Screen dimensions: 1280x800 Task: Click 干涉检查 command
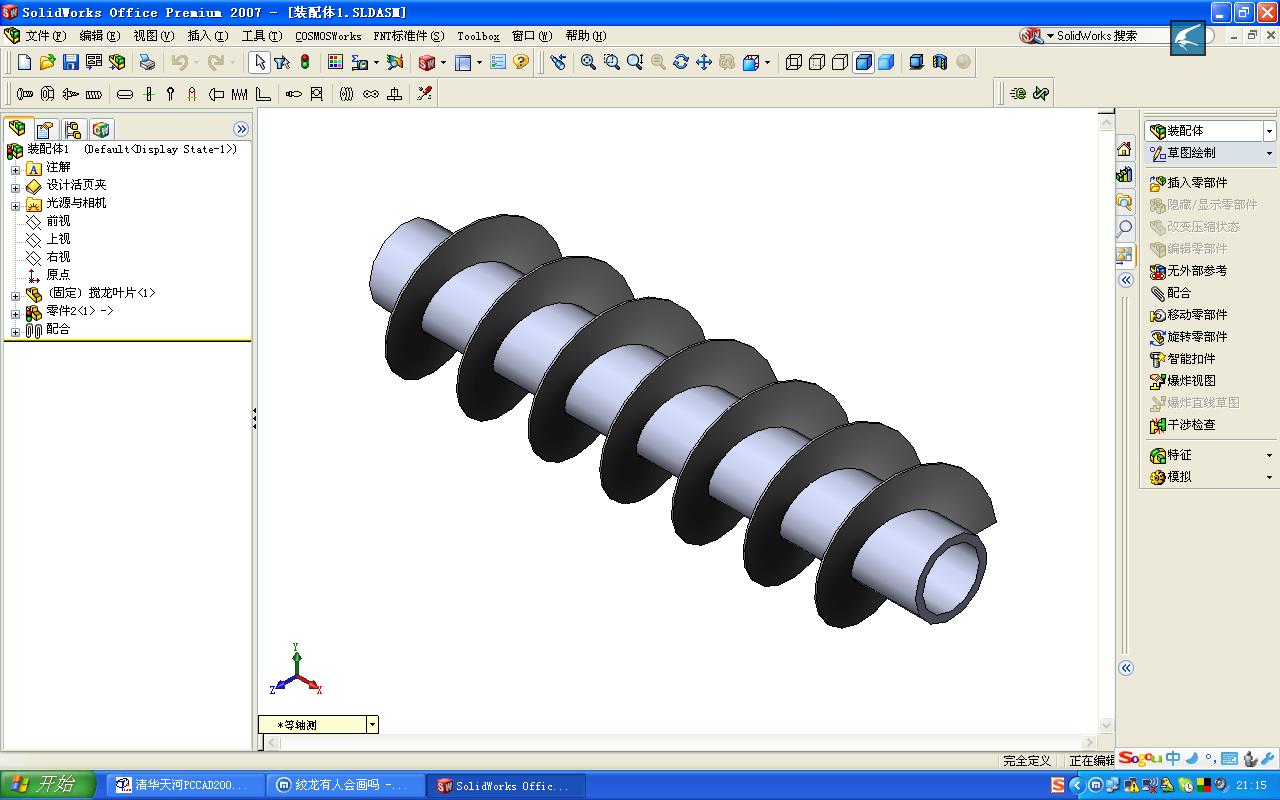point(1183,425)
